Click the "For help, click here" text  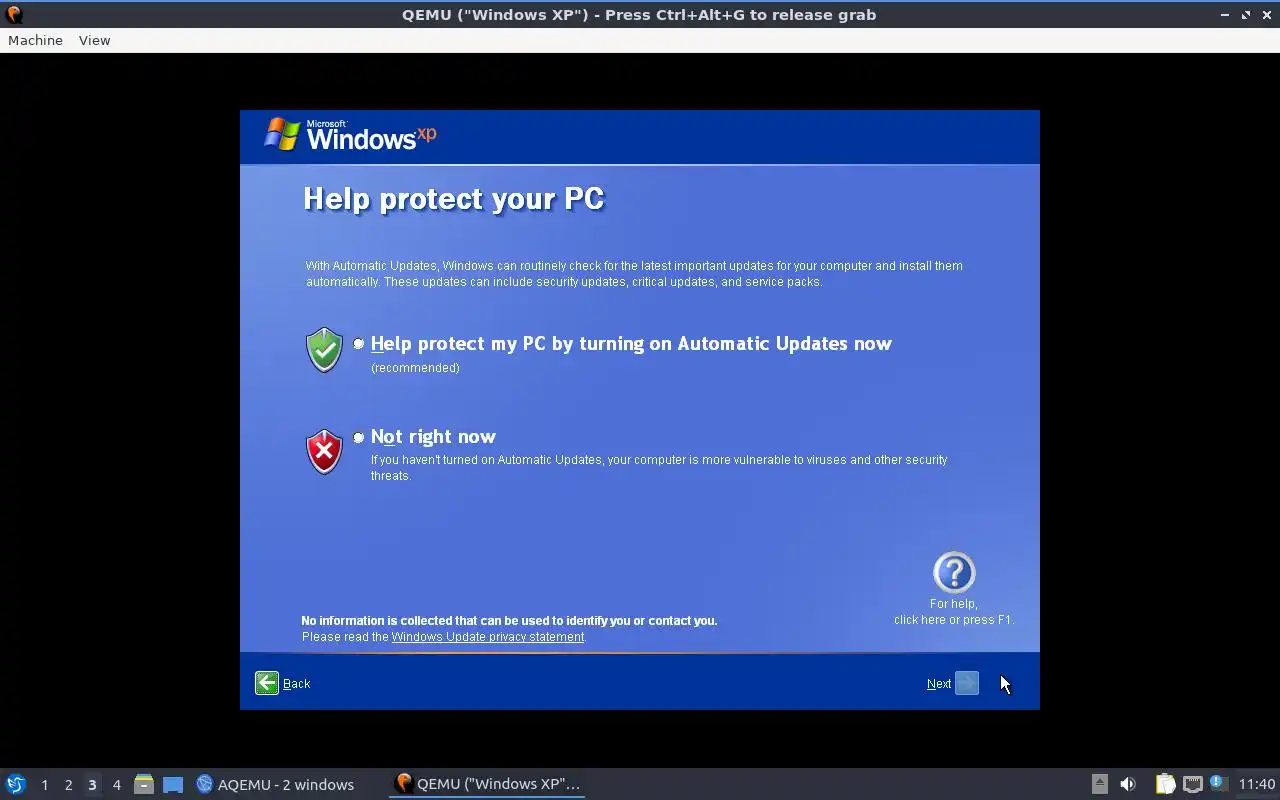(954, 612)
